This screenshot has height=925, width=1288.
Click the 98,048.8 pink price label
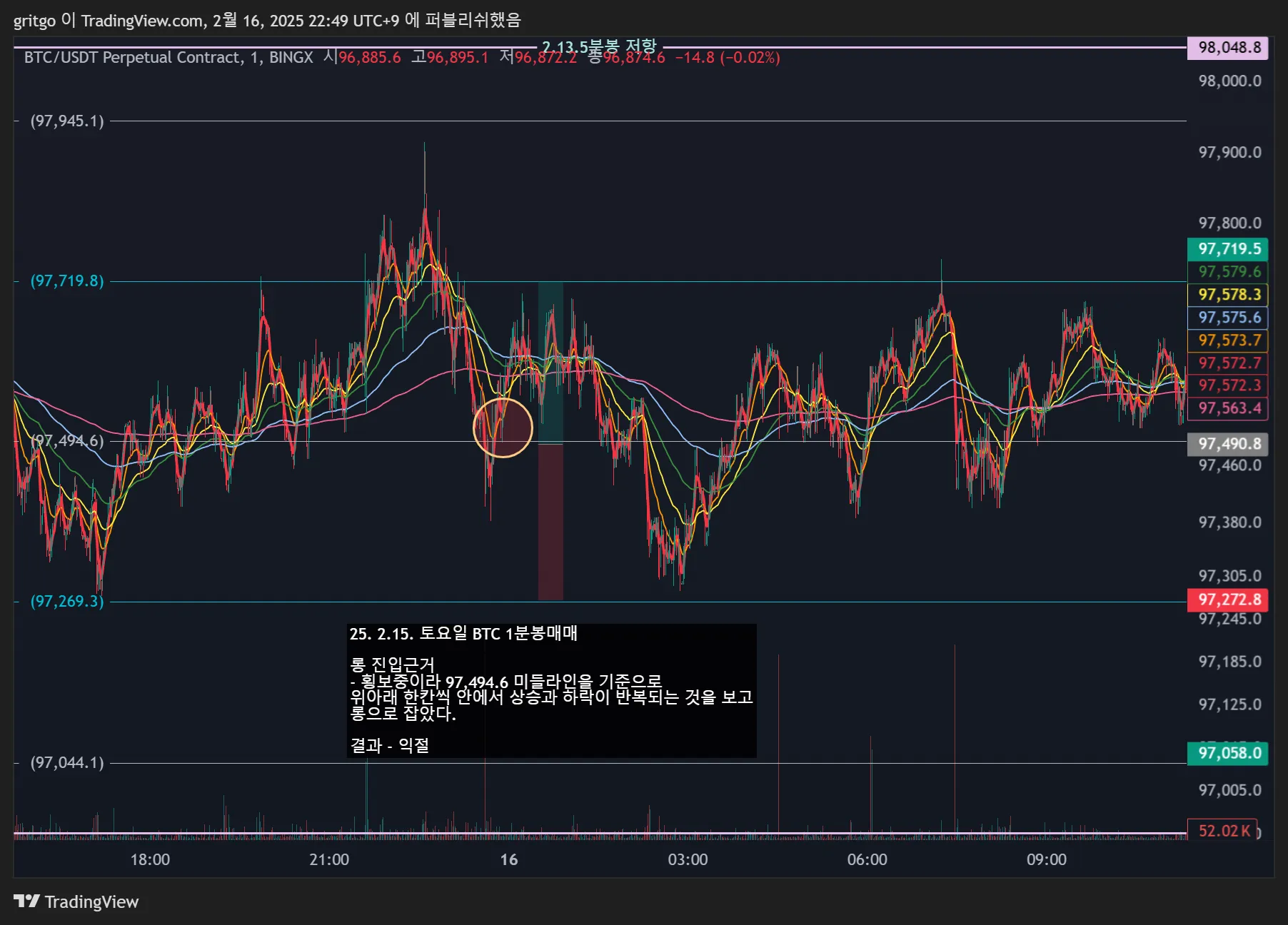pyautogui.click(x=1228, y=48)
